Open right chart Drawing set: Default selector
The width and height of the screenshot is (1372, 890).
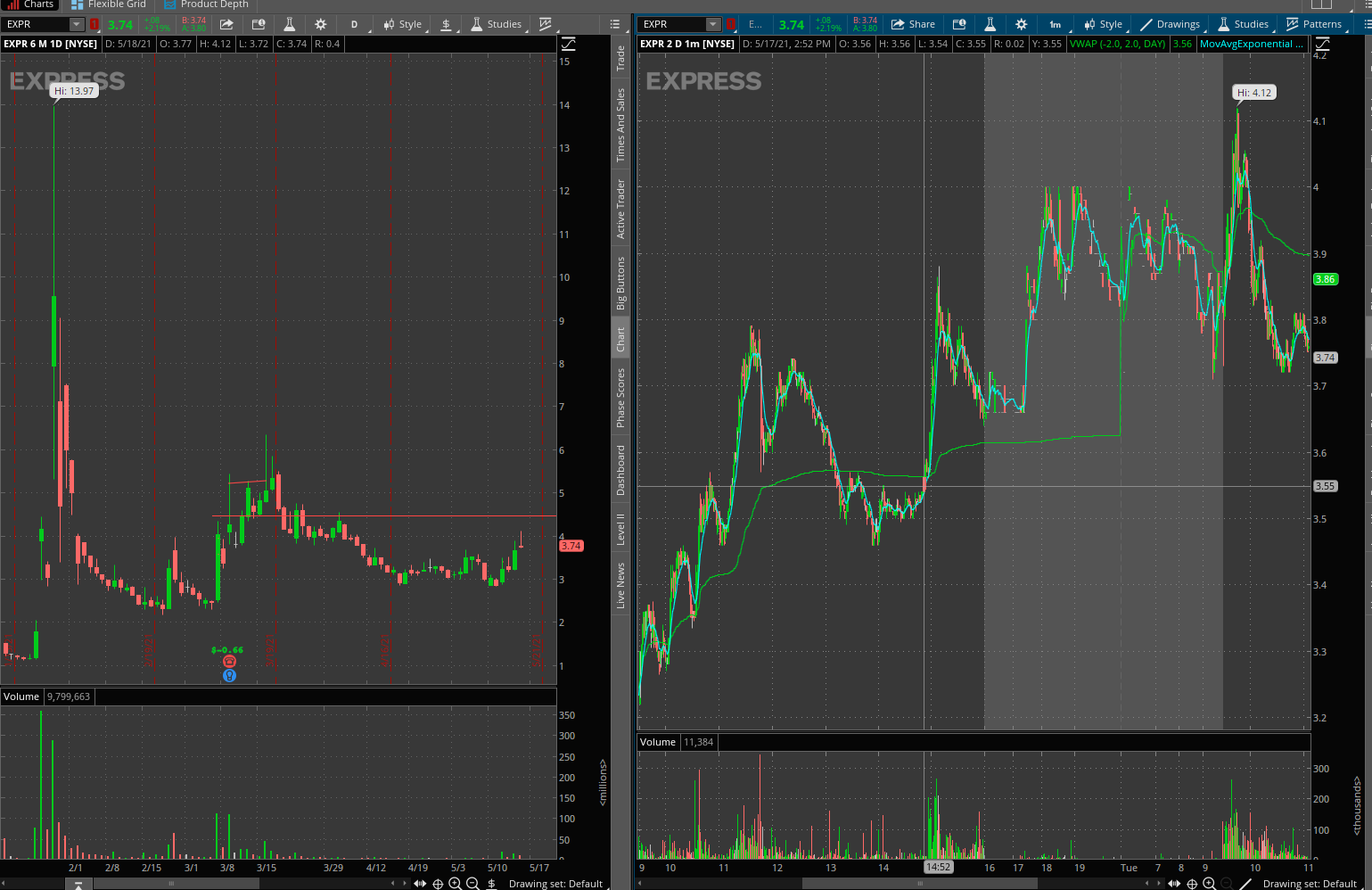(x=1310, y=884)
